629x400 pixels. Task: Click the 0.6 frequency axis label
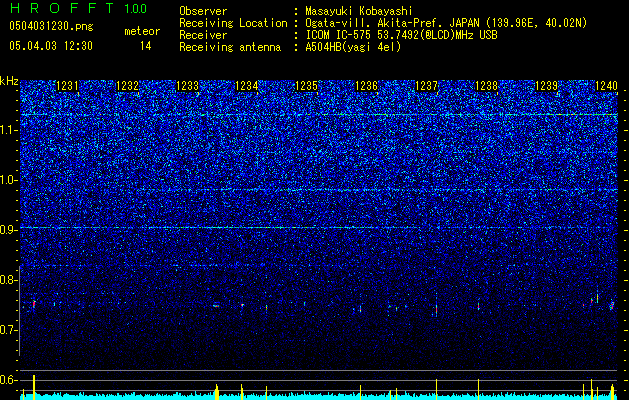[8, 380]
